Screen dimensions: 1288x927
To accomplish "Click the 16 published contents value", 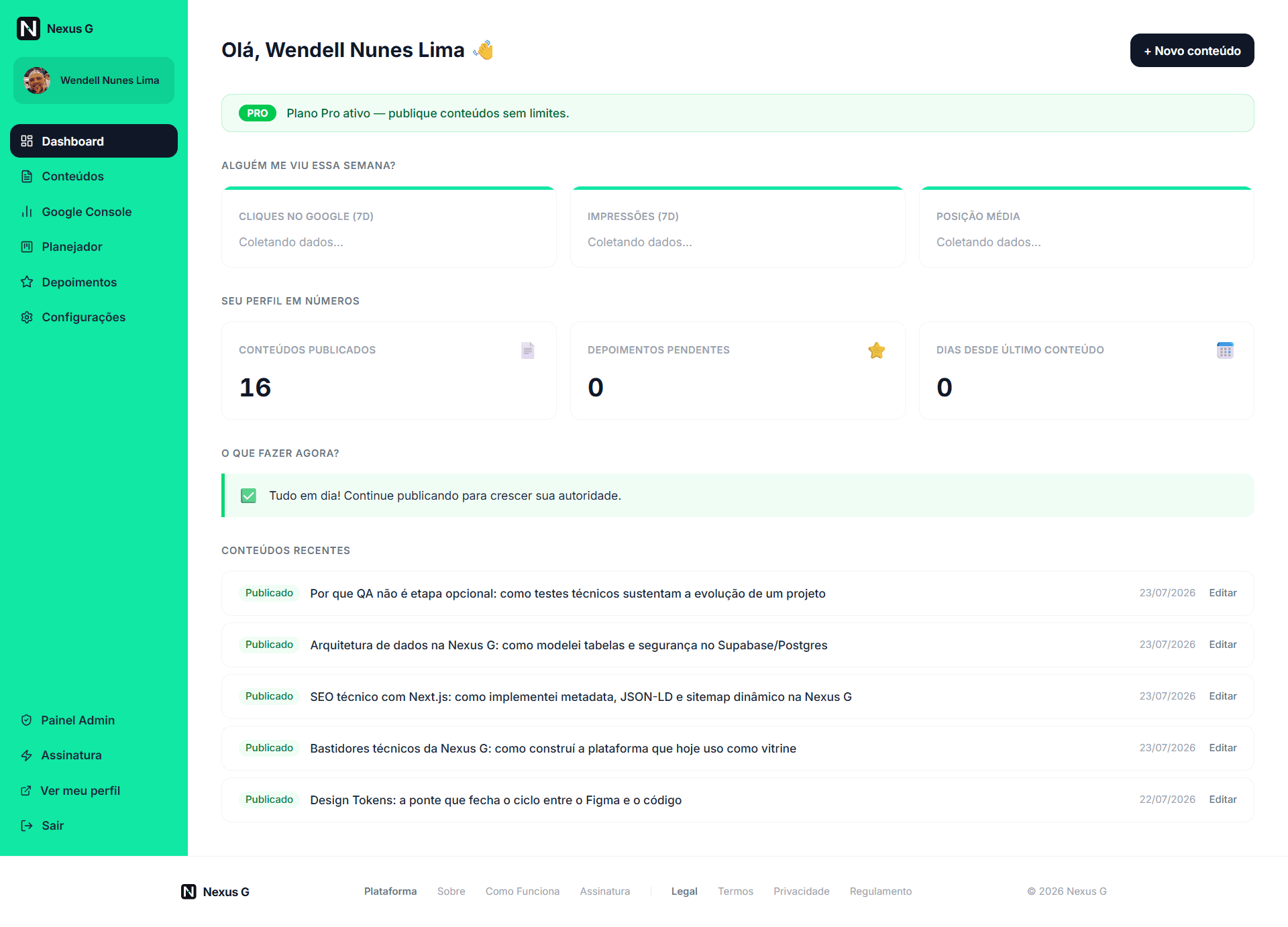I will point(255,388).
